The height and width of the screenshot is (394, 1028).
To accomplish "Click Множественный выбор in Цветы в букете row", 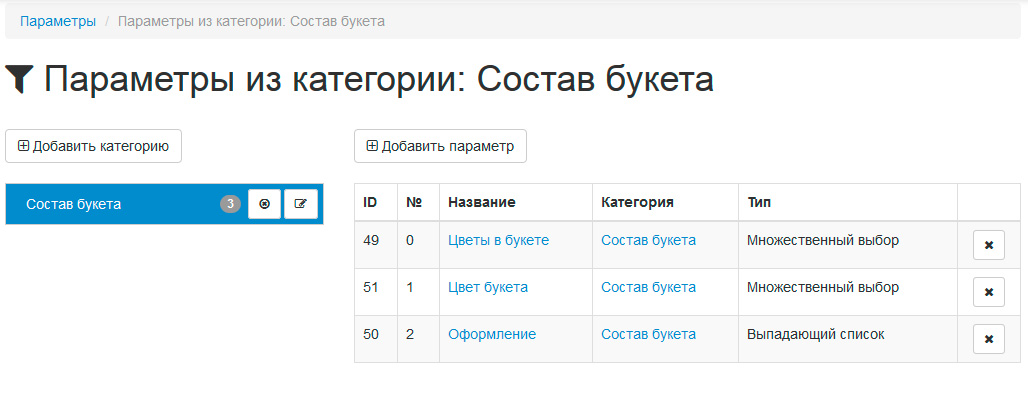I will 823,241.
